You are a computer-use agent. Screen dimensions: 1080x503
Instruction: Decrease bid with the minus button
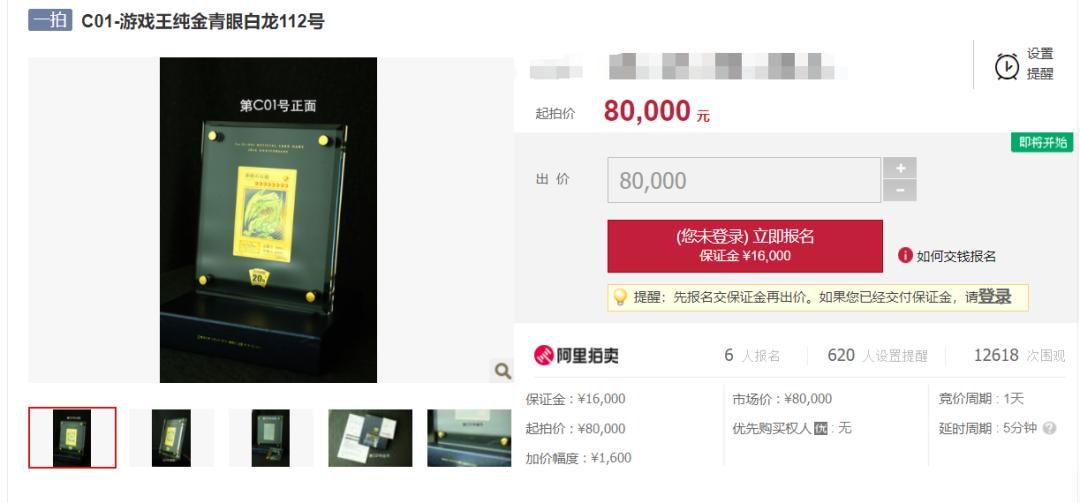click(x=900, y=191)
